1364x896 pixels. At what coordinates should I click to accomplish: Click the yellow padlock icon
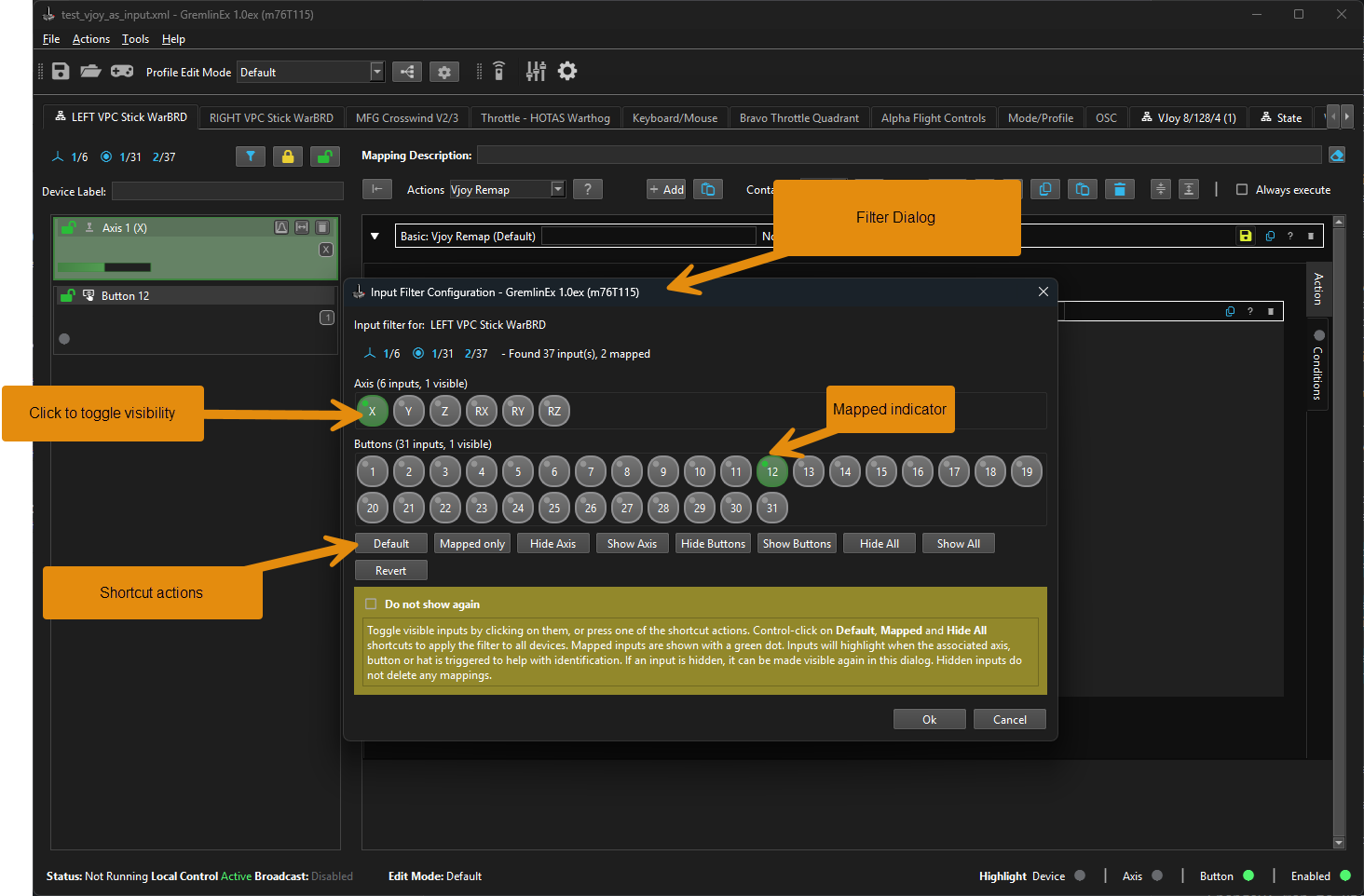pyautogui.click(x=288, y=156)
